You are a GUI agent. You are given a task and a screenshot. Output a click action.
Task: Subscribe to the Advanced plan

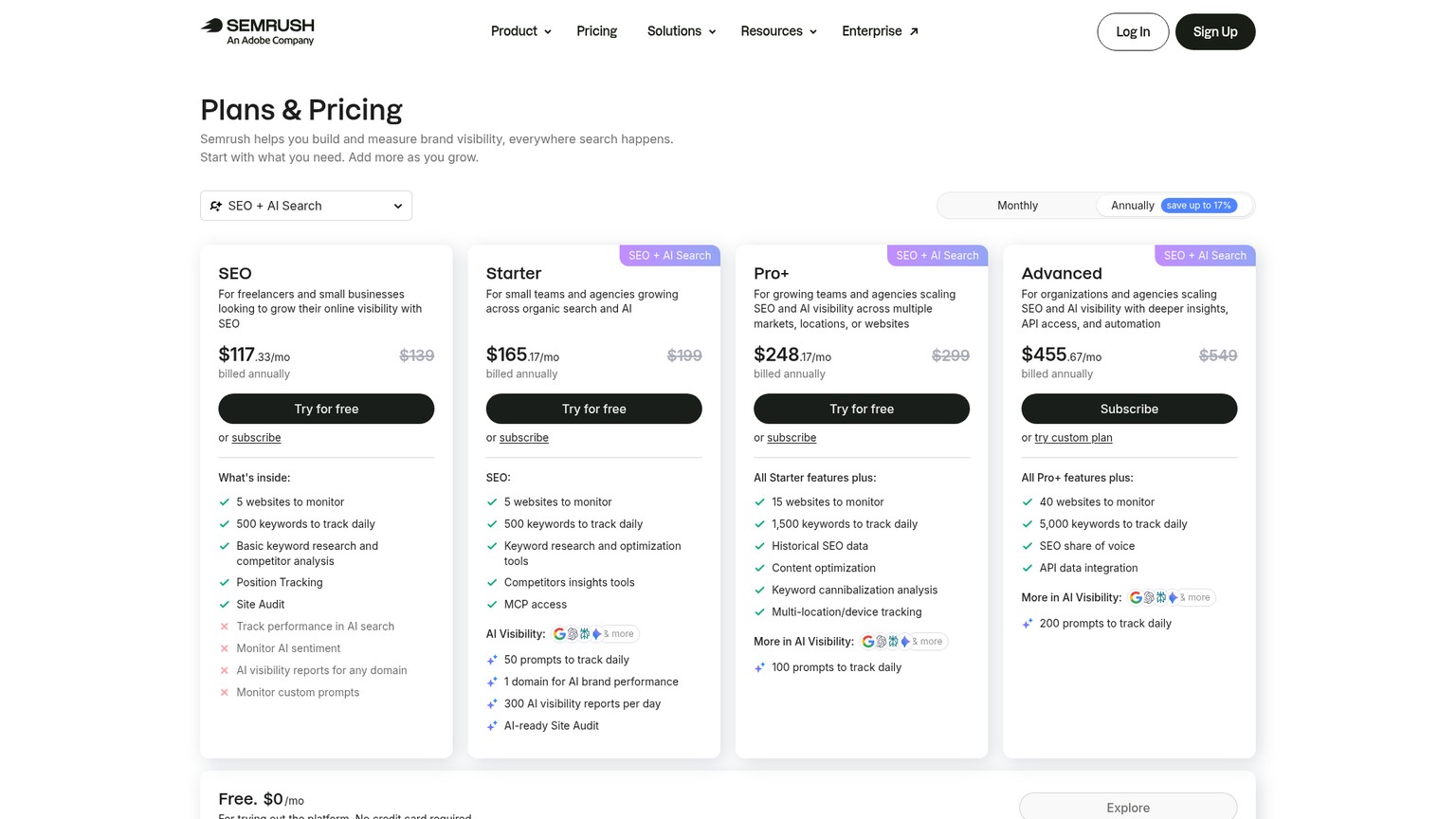click(x=1129, y=409)
